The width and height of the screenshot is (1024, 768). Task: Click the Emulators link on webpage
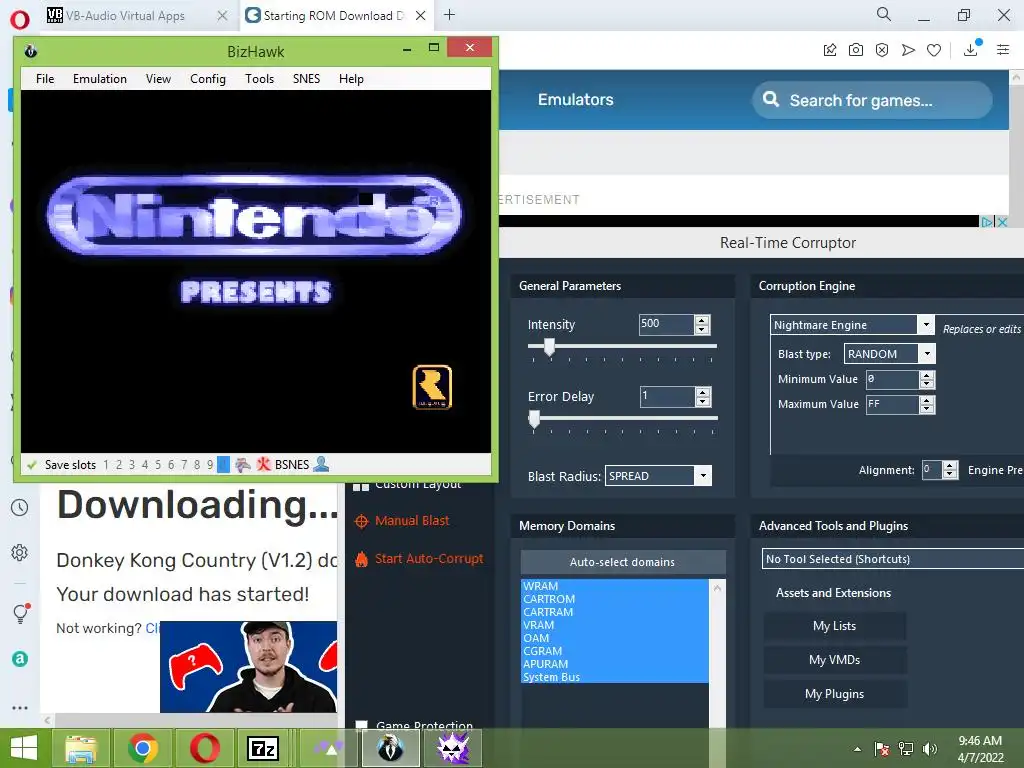(x=575, y=99)
